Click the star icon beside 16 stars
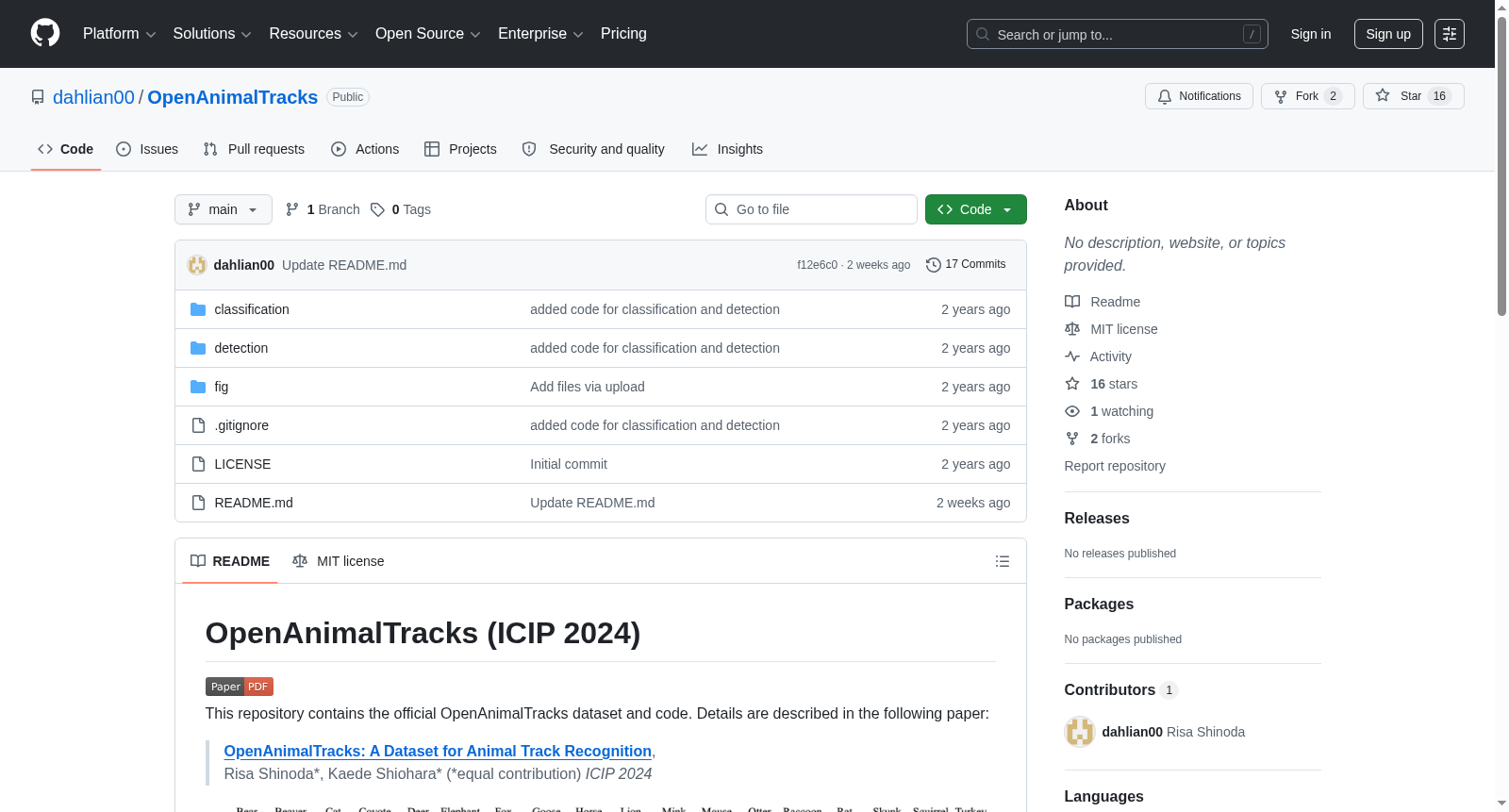1509x812 pixels. 1072,384
